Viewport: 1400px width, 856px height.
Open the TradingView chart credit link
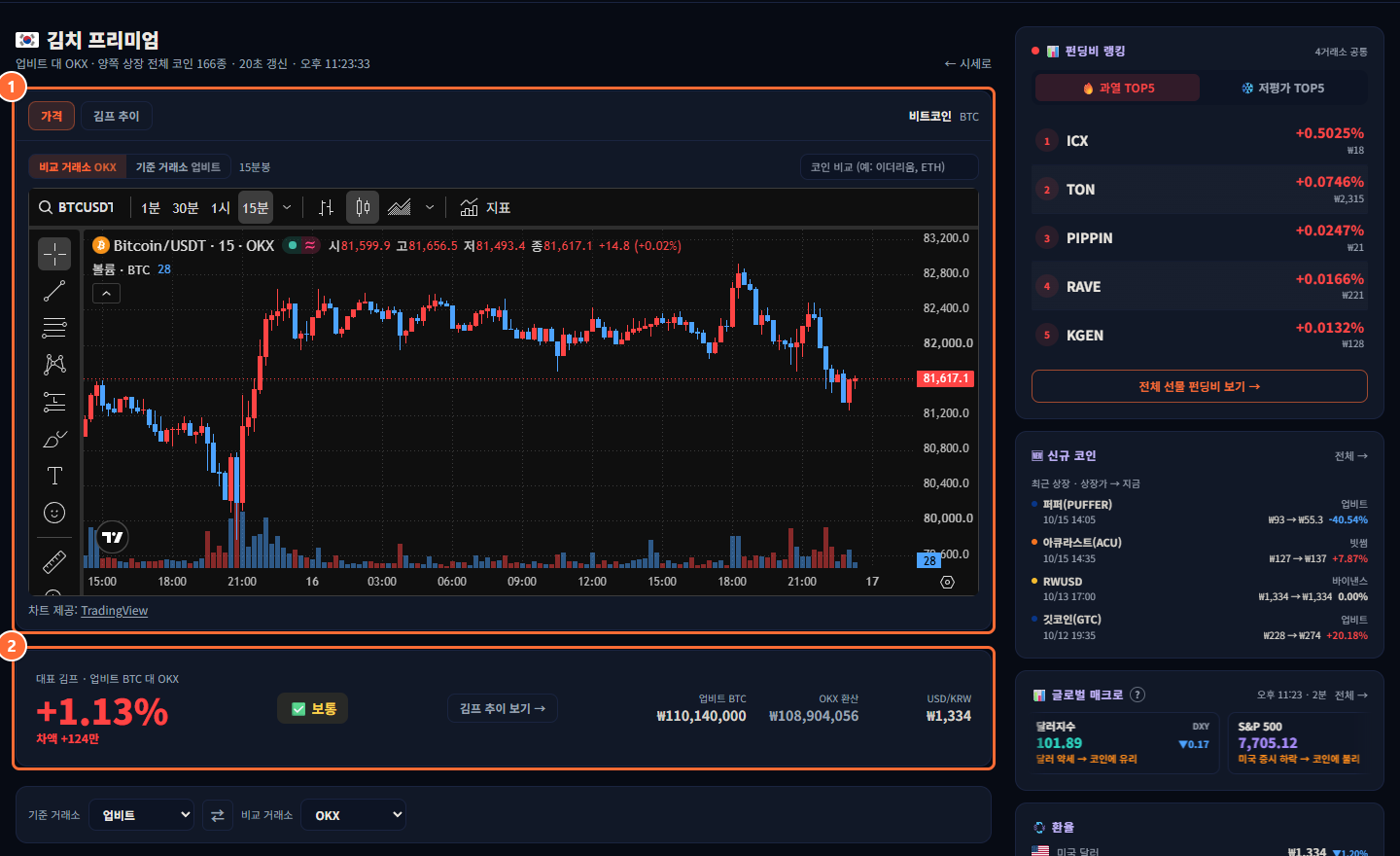(x=115, y=611)
